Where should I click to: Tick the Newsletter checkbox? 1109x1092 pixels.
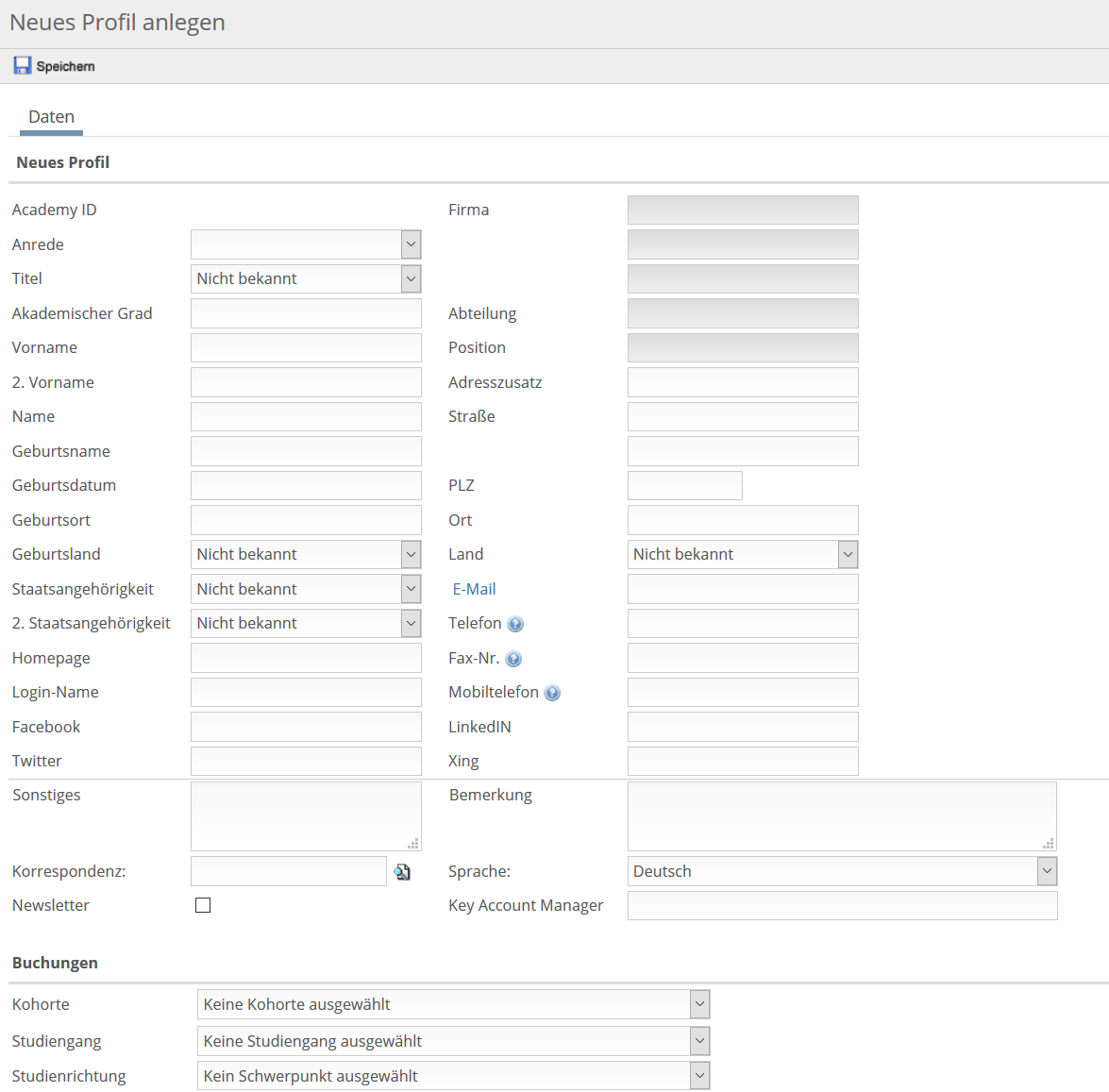[203, 905]
